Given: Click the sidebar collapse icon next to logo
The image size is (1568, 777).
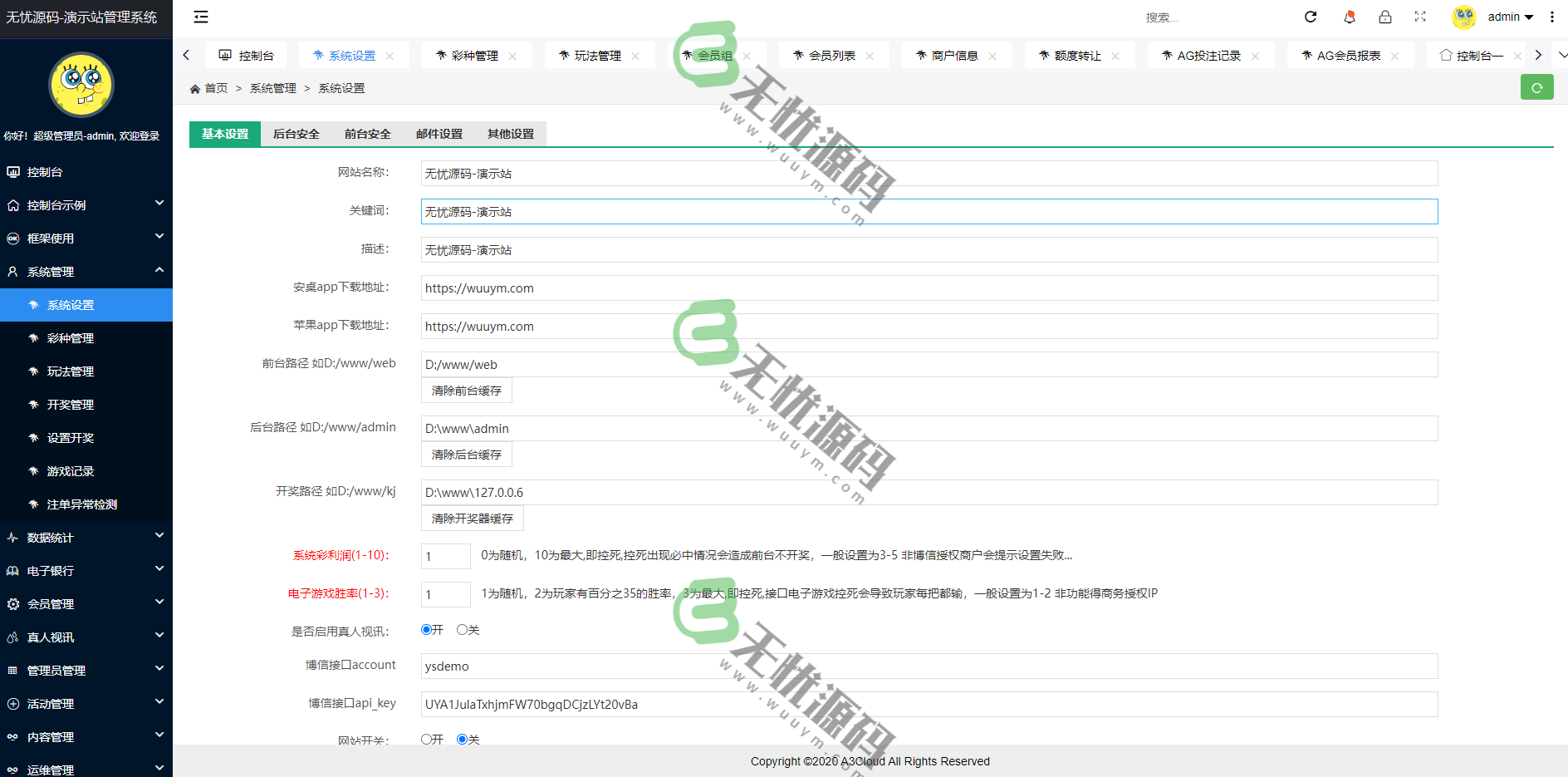Looking at the screenshot, I should point(200,17).
